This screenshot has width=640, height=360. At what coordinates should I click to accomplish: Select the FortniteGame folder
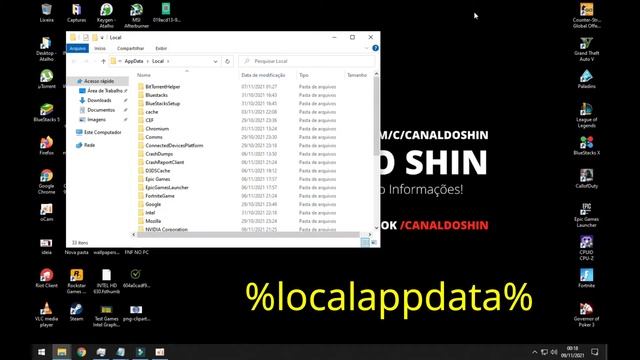[160, 196]
